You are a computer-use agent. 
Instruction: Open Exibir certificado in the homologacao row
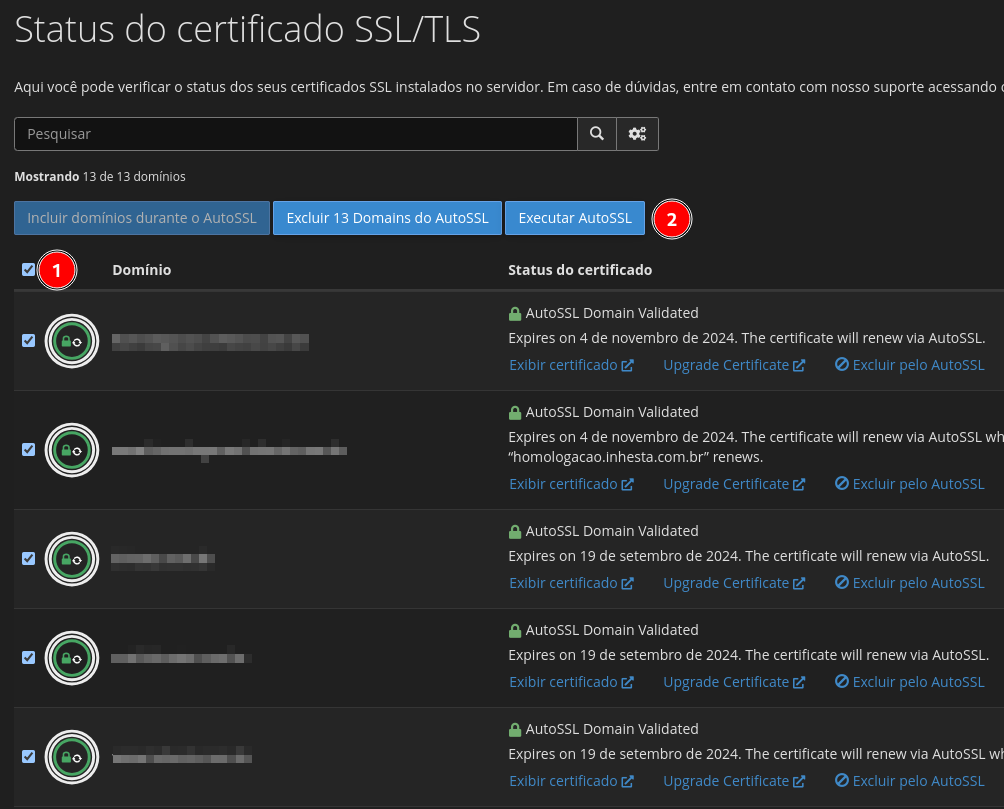(x=571, y=484)
